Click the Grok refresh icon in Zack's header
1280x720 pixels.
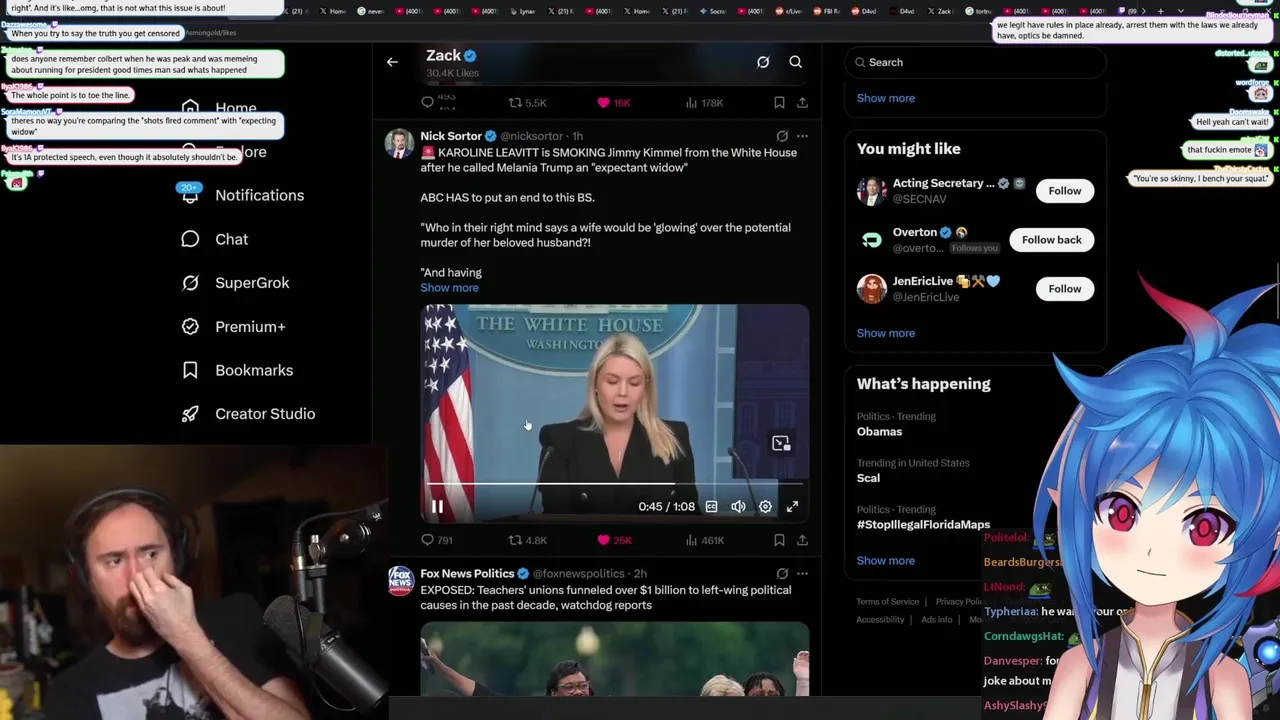coord(763,62)
